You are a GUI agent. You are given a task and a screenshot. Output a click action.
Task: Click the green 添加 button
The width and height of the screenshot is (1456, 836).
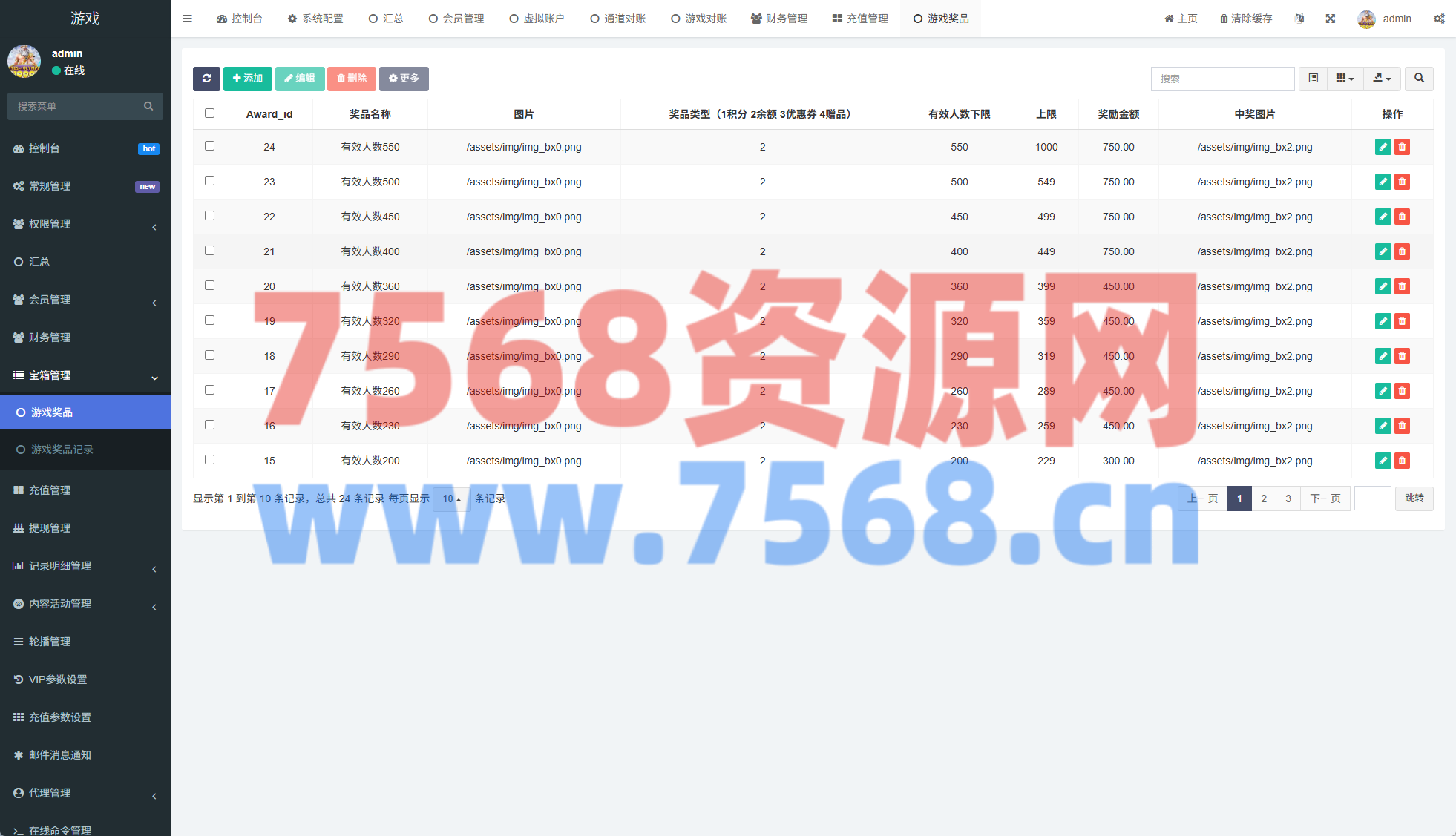[247, 79]
